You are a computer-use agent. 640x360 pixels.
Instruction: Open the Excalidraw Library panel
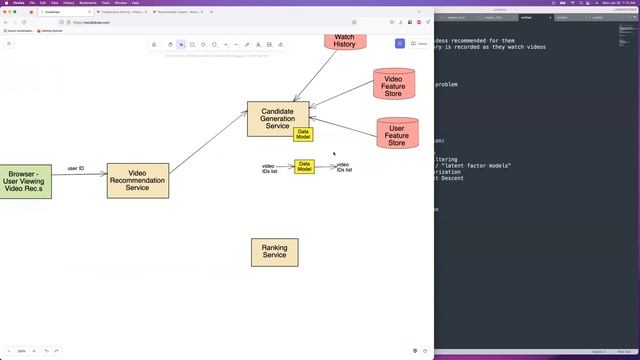[419, 43]
